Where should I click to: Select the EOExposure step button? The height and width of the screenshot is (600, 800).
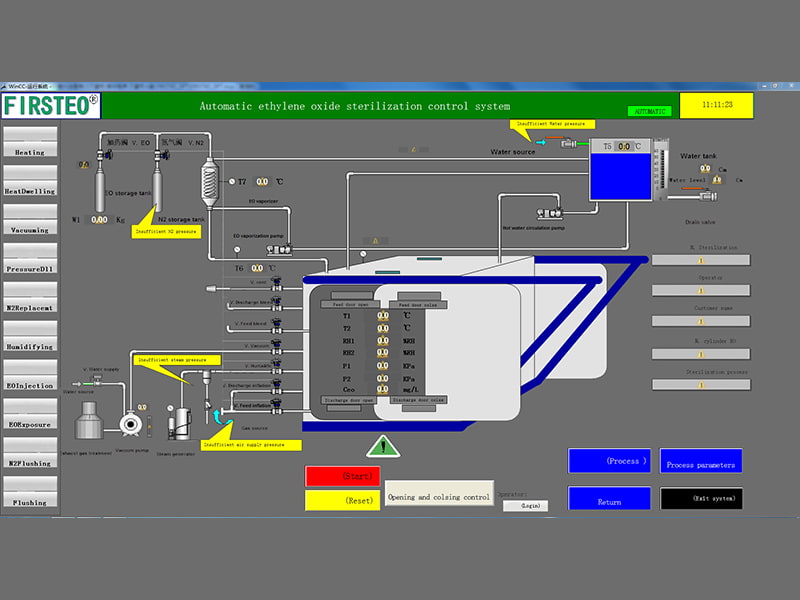coord(30,413)
